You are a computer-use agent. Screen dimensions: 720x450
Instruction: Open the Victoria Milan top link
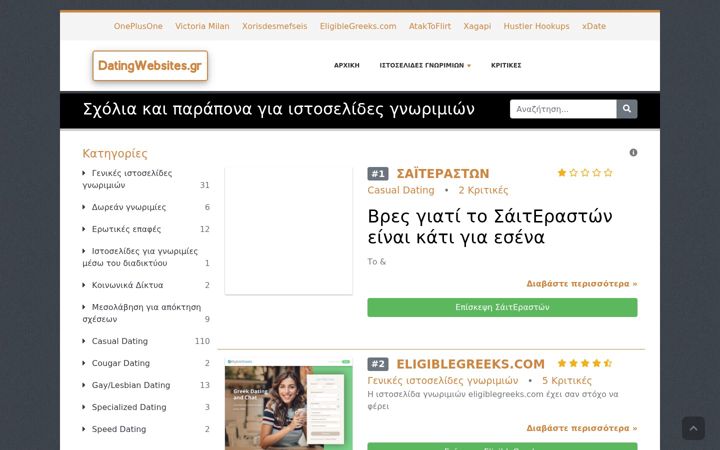tap(202, 26)
